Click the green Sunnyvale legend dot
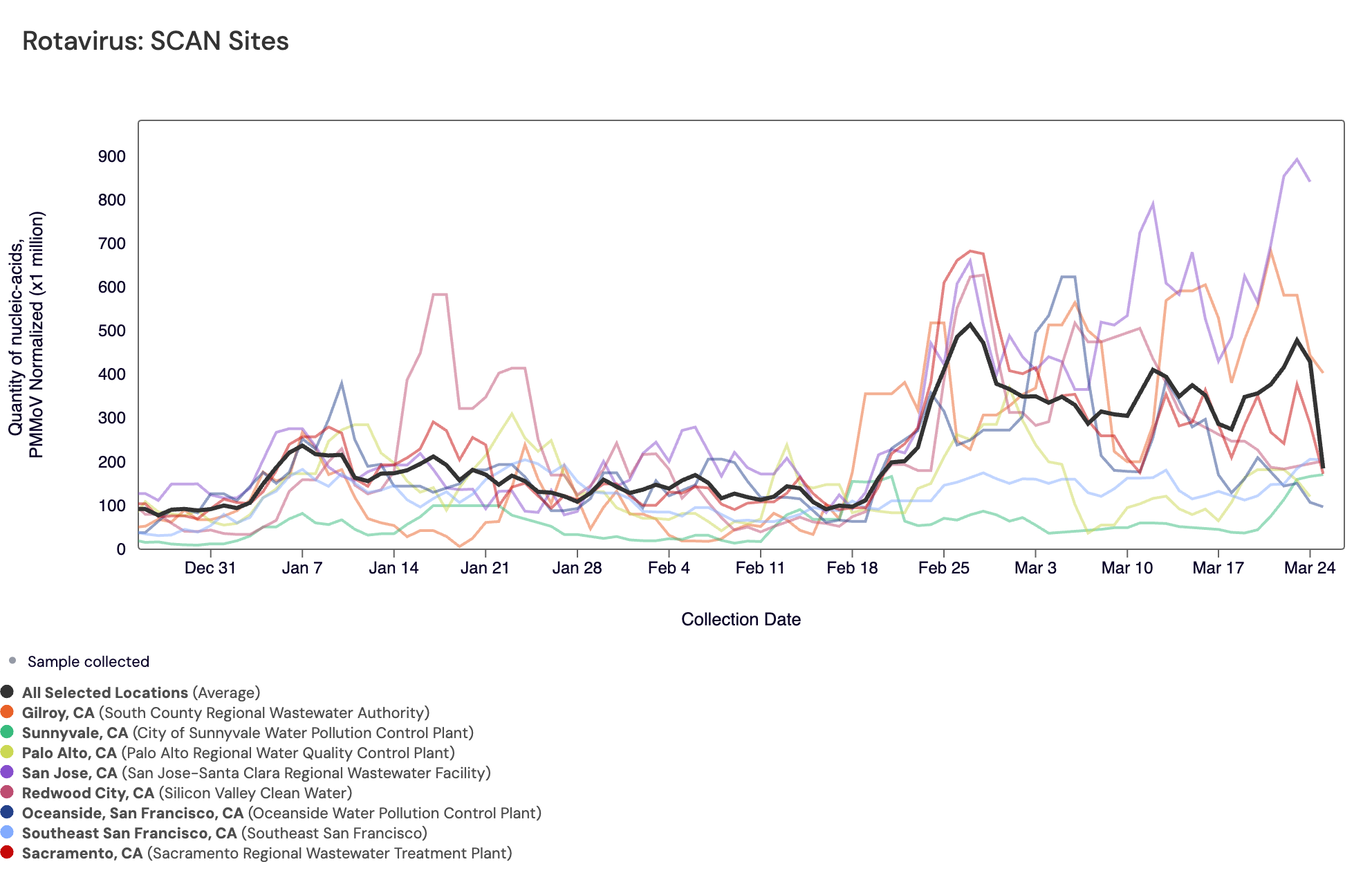 click(7, 732)
